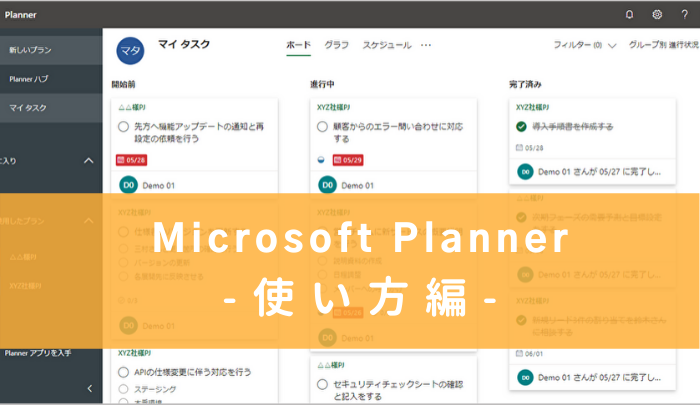This screenshot has height=405, width=700.
Task: Open Planner ハブ in the sidebar
Action: [51, 79]
